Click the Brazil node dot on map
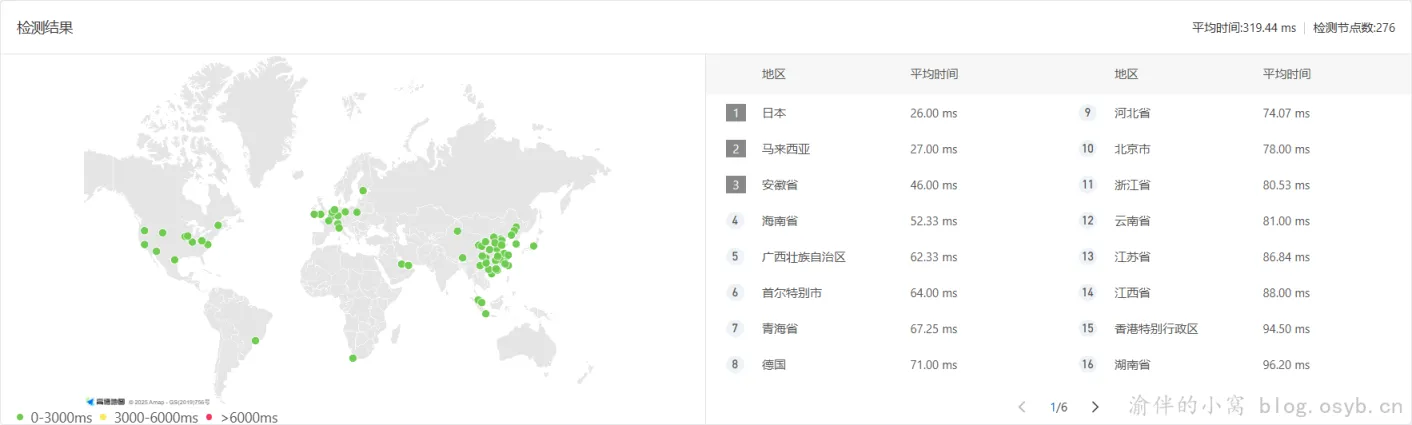Viewport: 1412px width, 425px height. [255, 341]
